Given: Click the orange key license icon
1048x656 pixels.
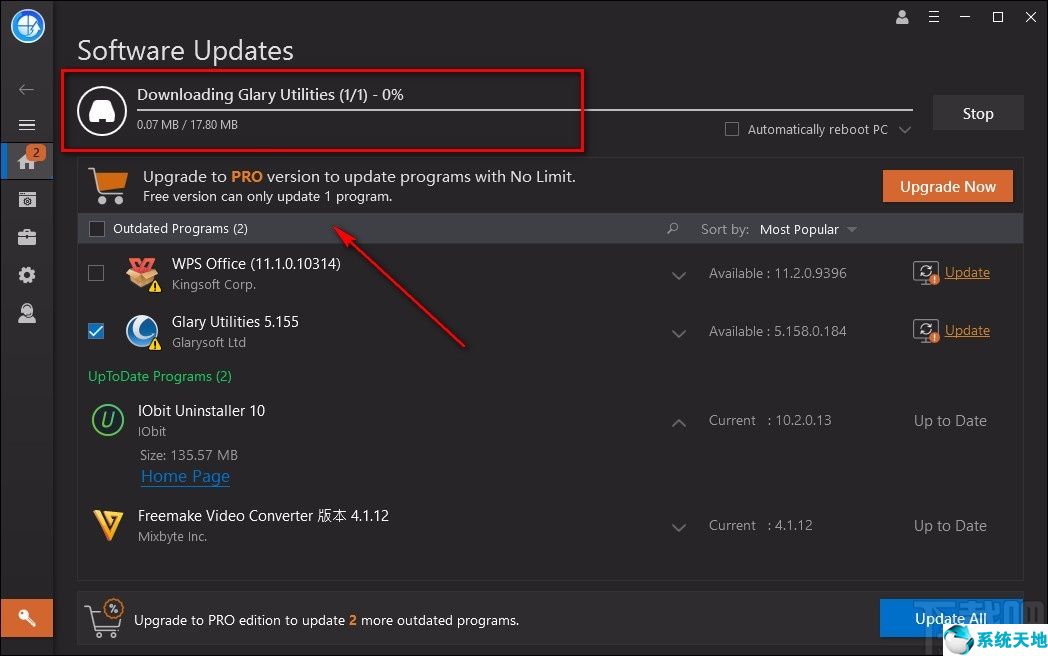Looking at the screenshot, I should click(27, 618).
